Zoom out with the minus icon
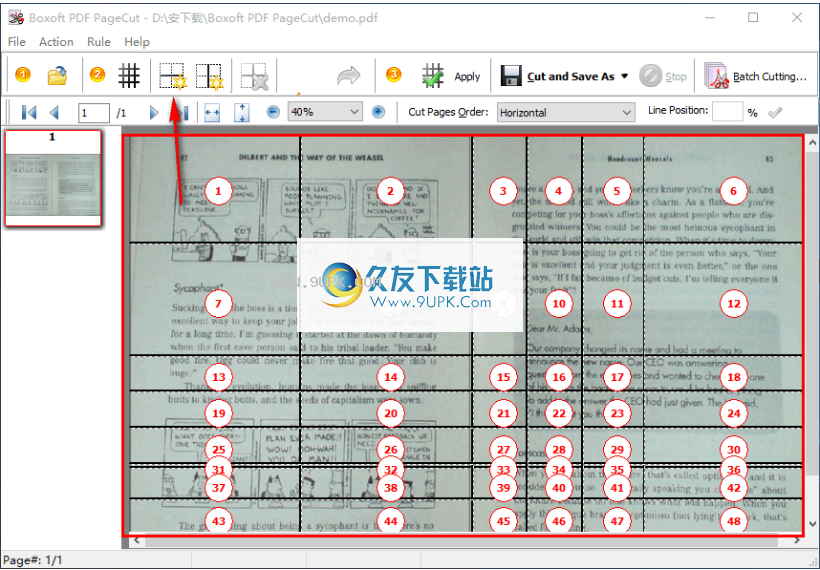Image resolution: width=820 pixels, height=570 pixels. (x=273, y=112)
